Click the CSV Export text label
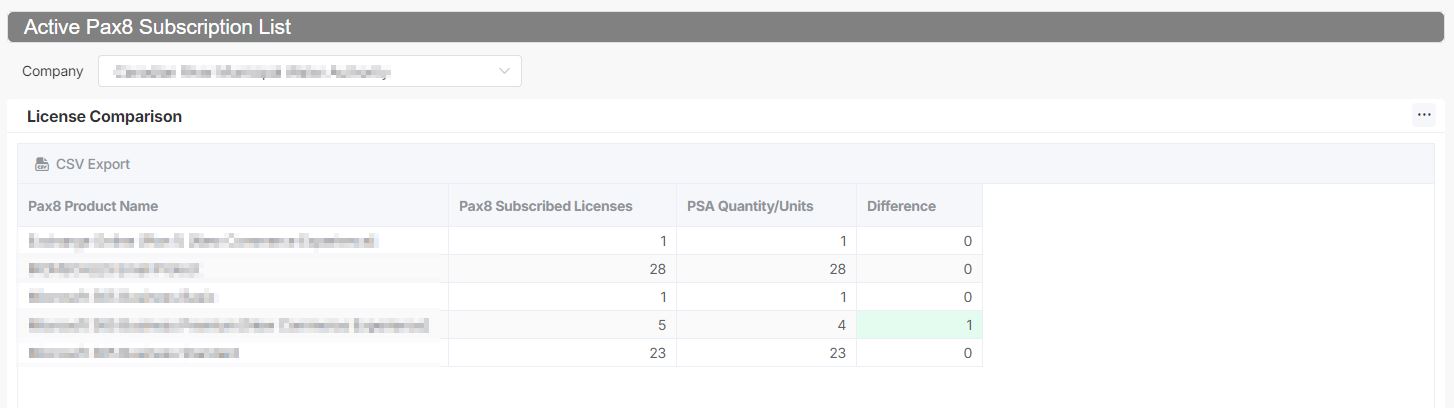Screen dimensions: 1454x408 93,164
